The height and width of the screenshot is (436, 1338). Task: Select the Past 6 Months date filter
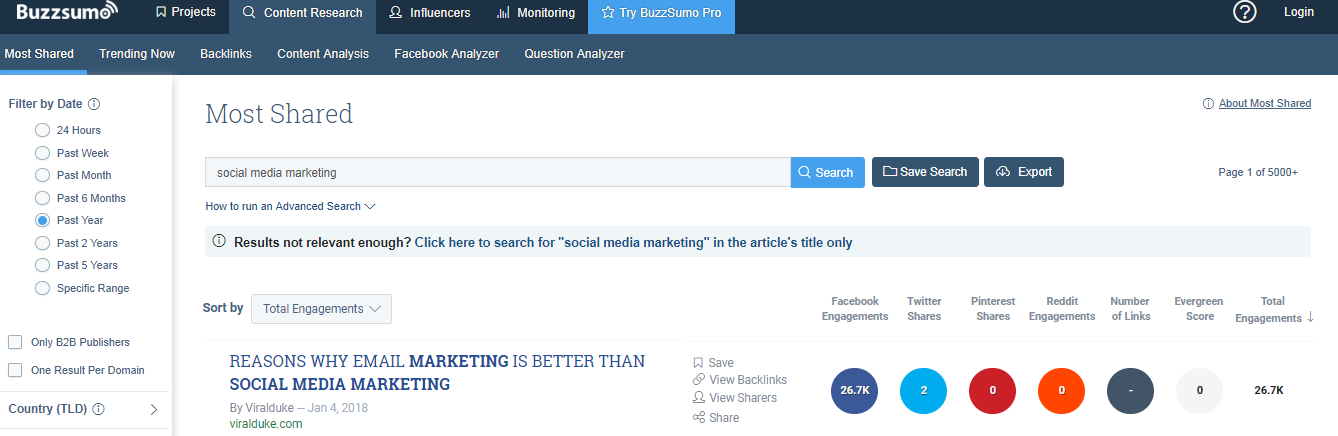(42, 198)
